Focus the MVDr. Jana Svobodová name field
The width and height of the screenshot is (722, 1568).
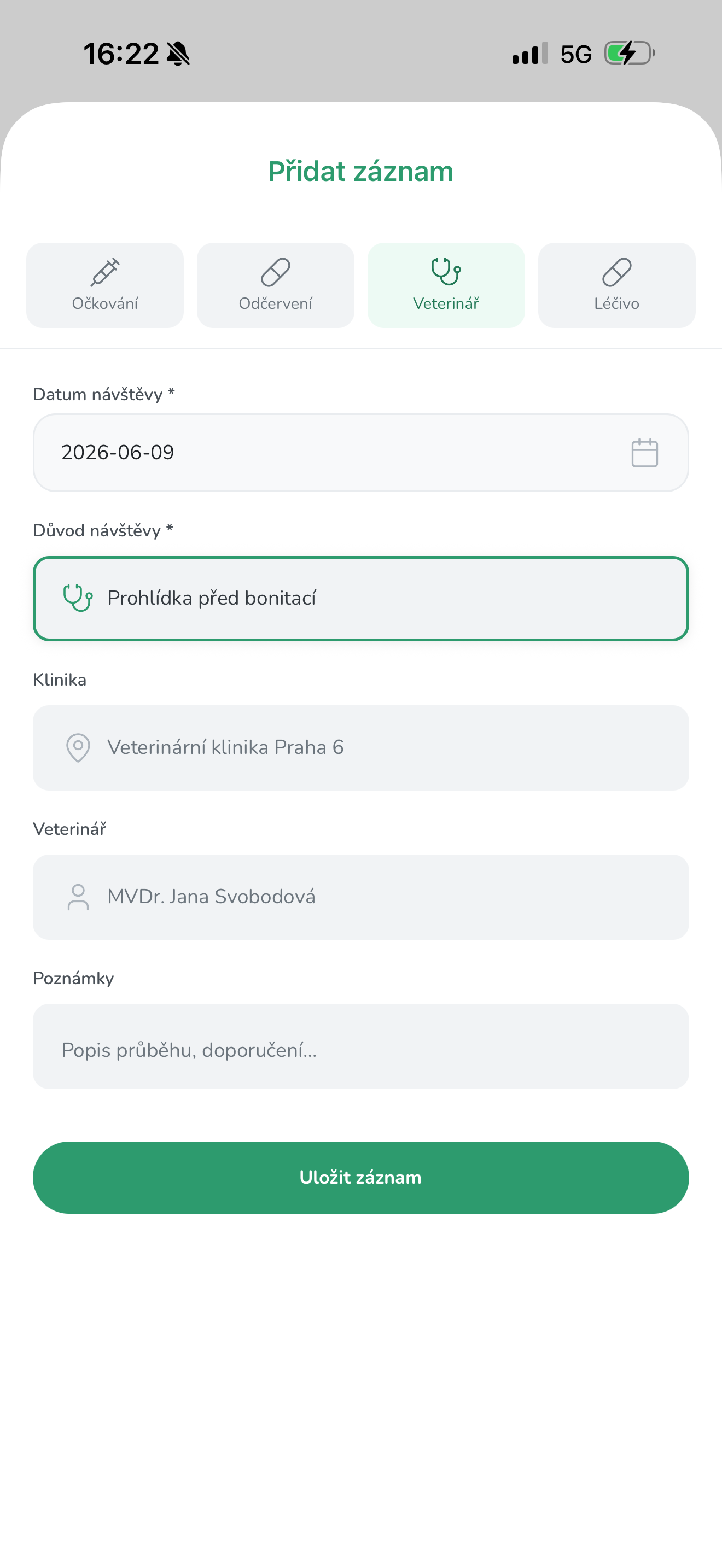click(x=361, y=897)
